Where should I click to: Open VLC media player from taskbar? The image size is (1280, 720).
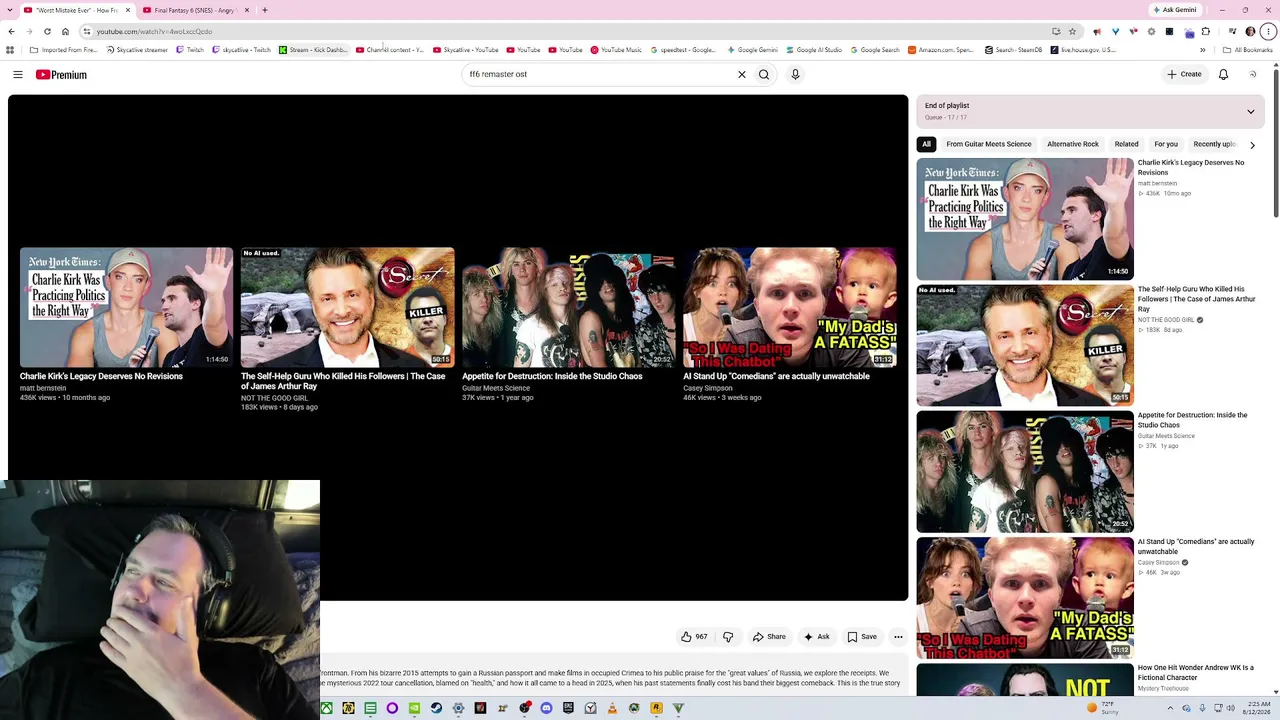point(612,708)
